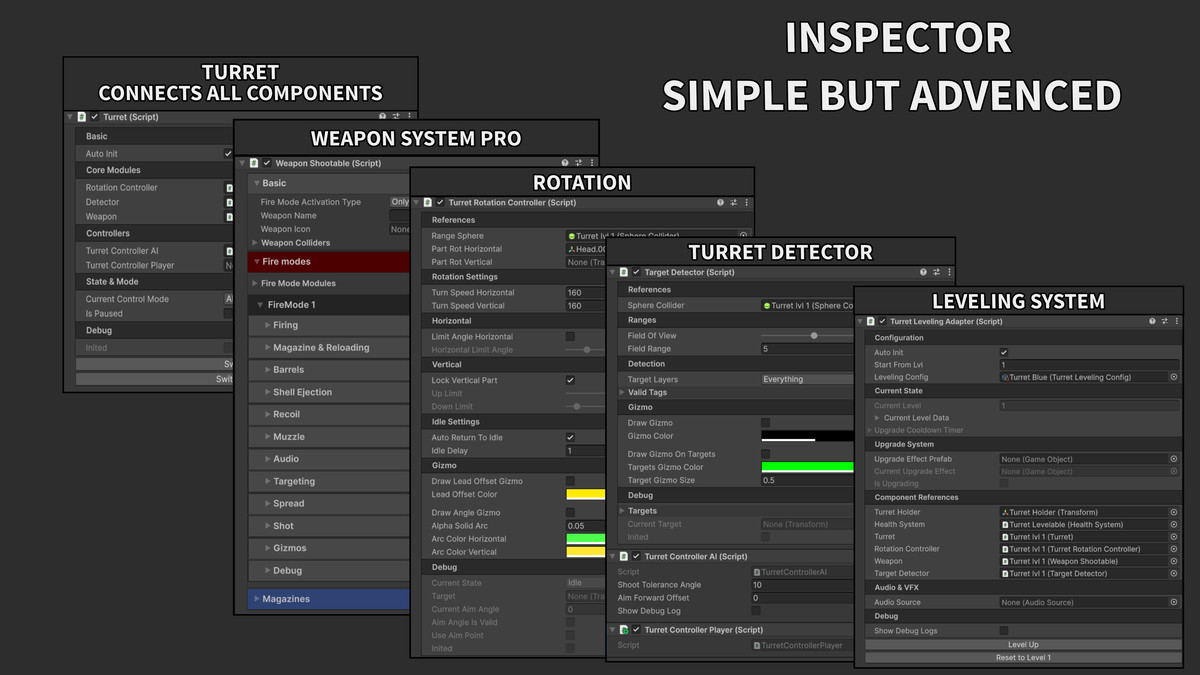Screen dimensions: 1200x675
Task: Toggle Draw Gizmo checkbox in Target Detector
Action: click(x=766, y=423)
